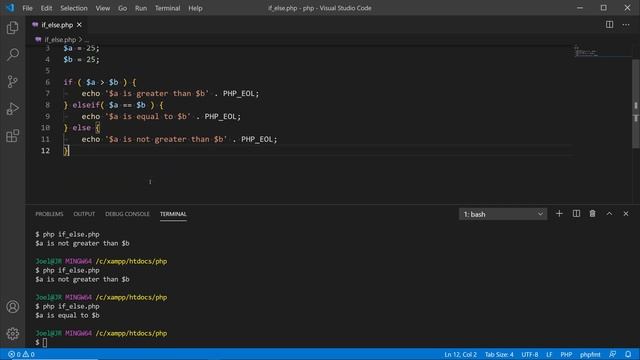This screenshot has height=360, width=640.
Task: Close the terminal panel
Action: [626, 213]
